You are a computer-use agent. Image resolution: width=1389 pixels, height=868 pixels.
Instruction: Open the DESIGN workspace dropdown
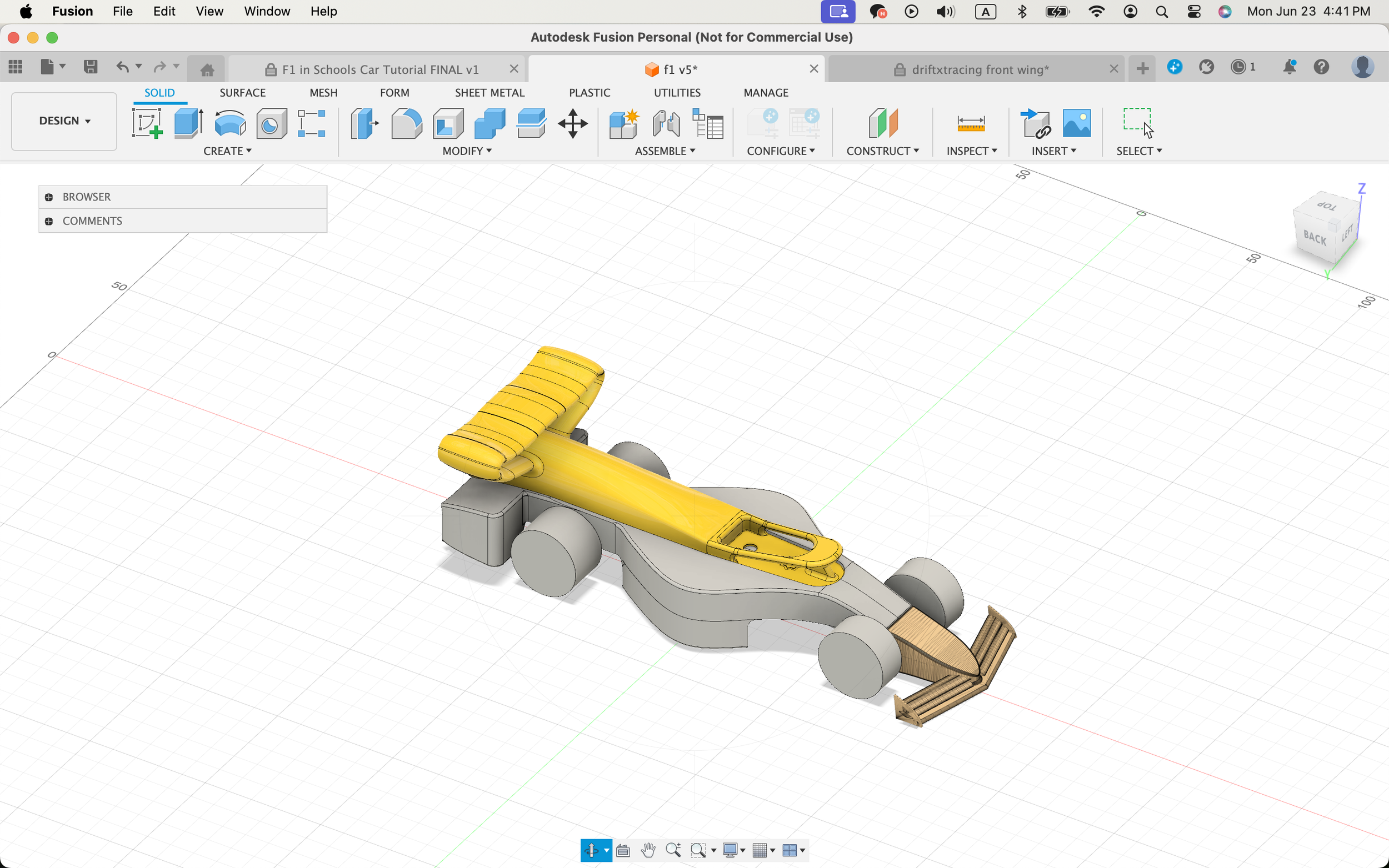(64, 121)
